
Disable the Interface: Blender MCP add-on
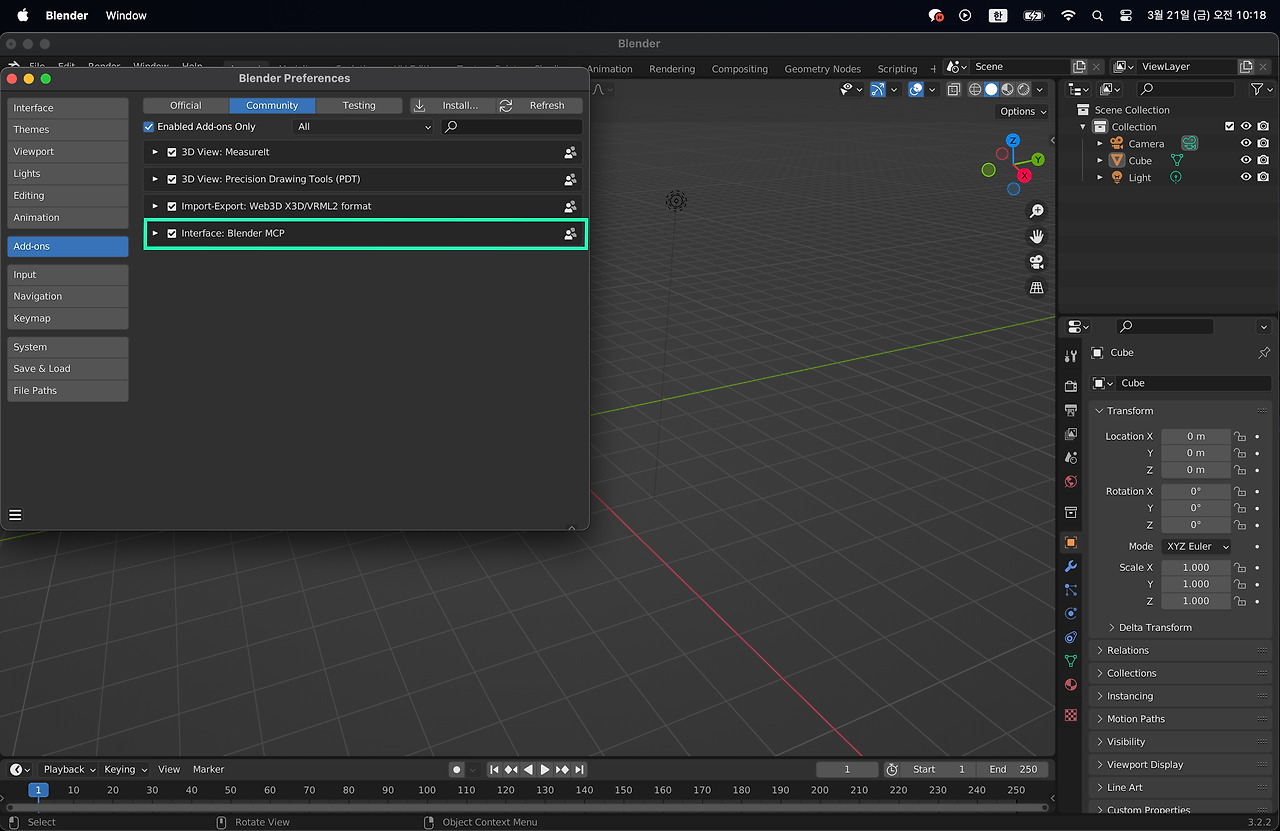(172, 233)
